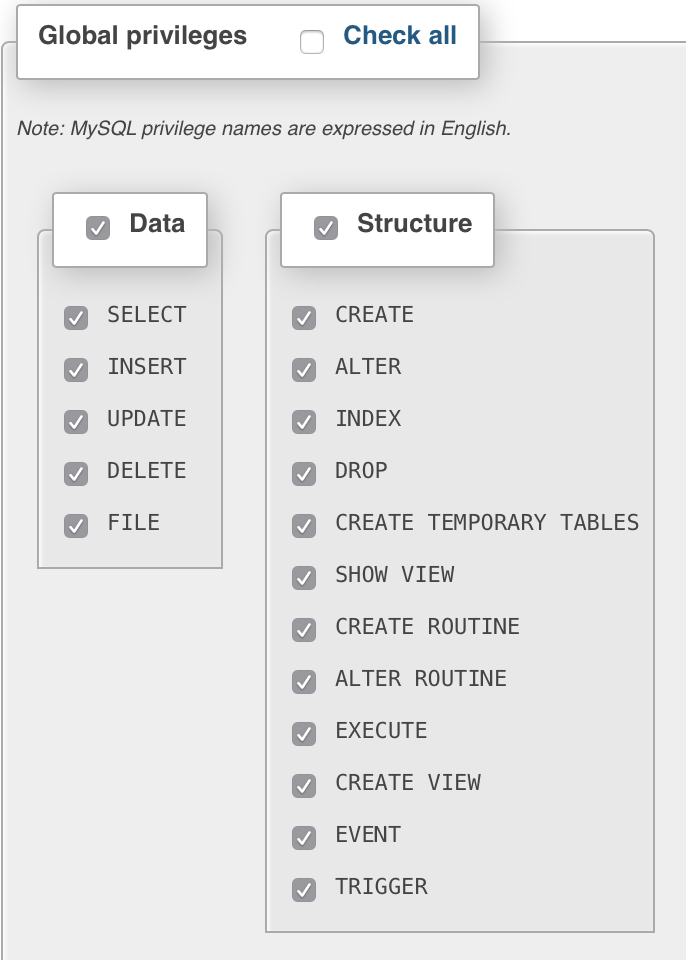Uncheck the Data group checkbox

pos(98,228)
